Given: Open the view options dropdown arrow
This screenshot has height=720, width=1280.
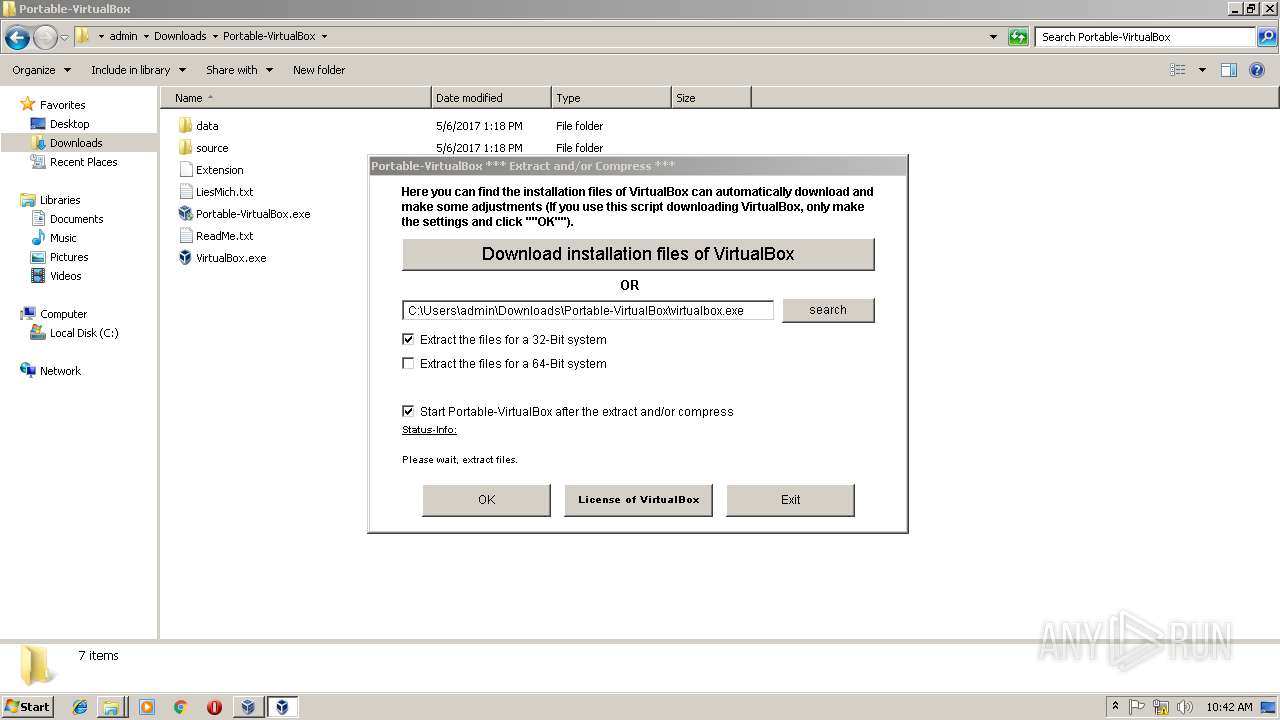Looking at the screenshot, I should 1202,70.
